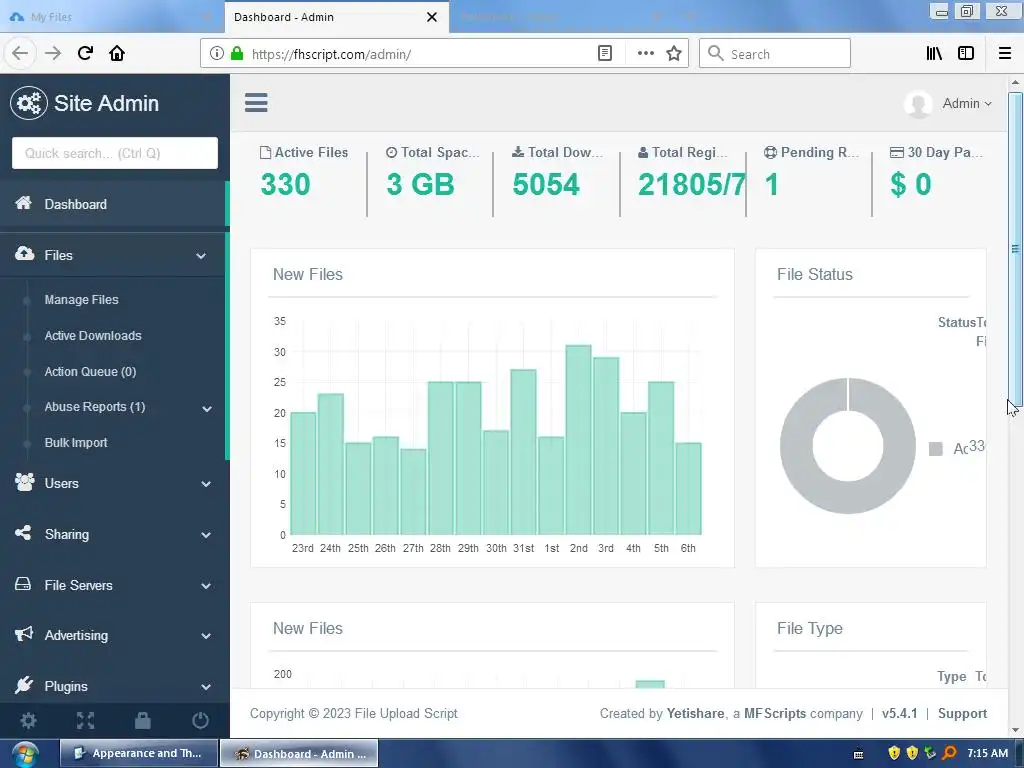Click the Dashboard home icon in sidebar
The image size is (1024, 768).
click(x=24, y=202)
